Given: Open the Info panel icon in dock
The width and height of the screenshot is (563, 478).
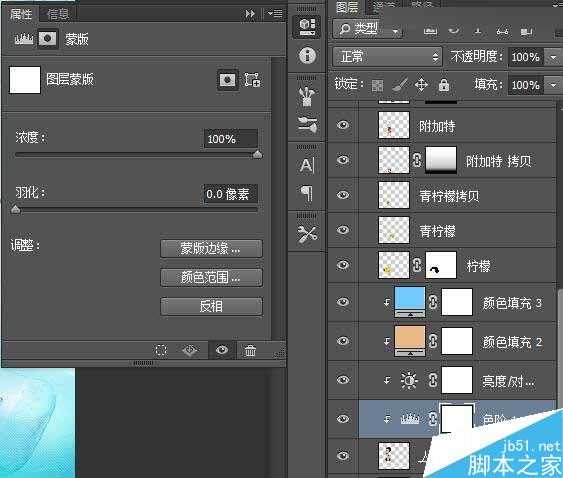Looking at the screenshot, I should [x=307, y=55].
